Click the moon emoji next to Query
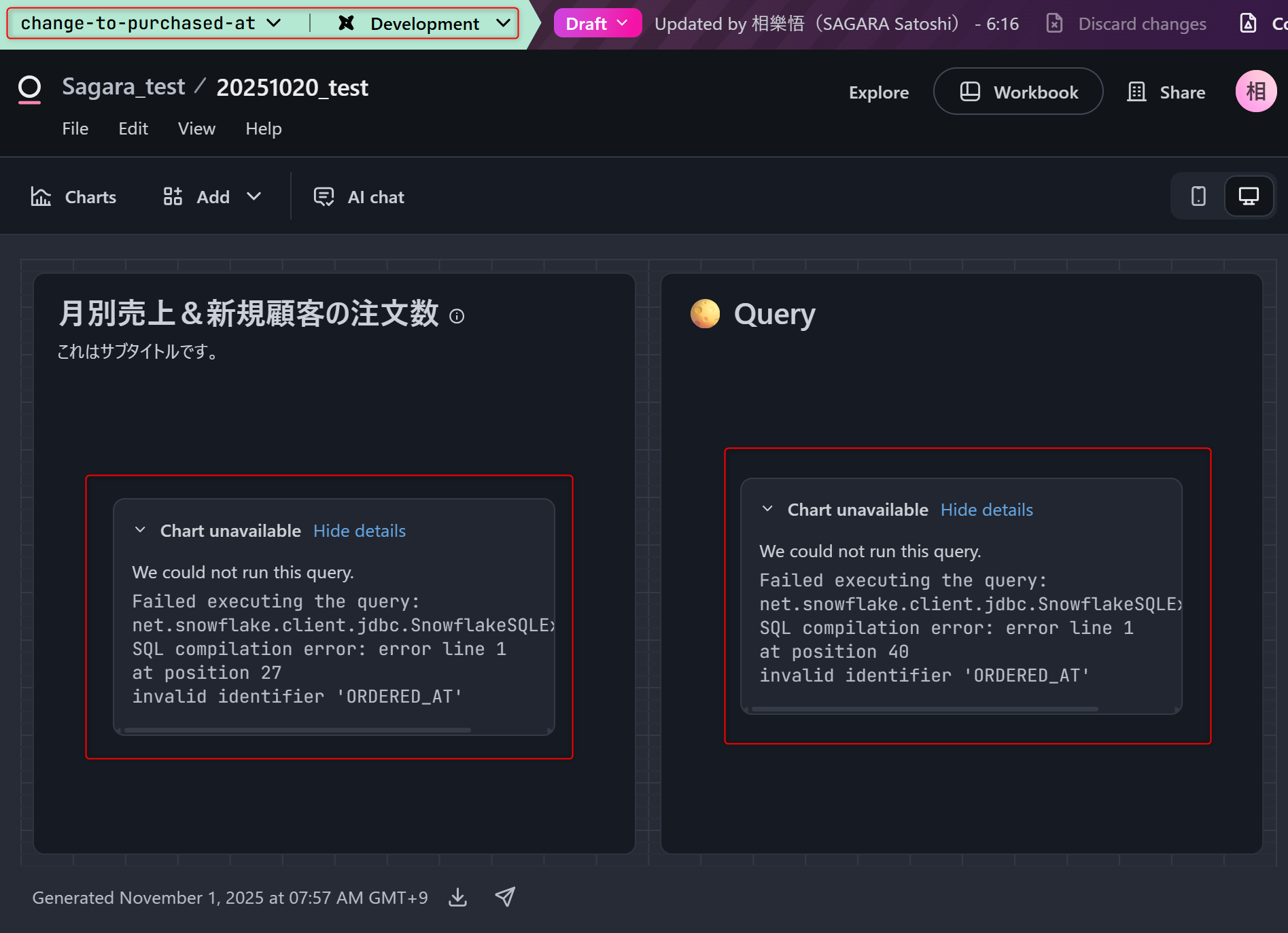 pyautogui.click(x=705, y=314)
